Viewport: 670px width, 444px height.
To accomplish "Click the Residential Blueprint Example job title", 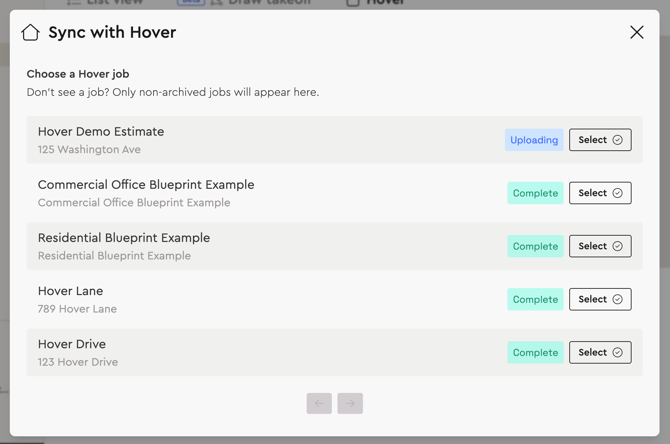I will pyautogui.click(x=124, y=238).
